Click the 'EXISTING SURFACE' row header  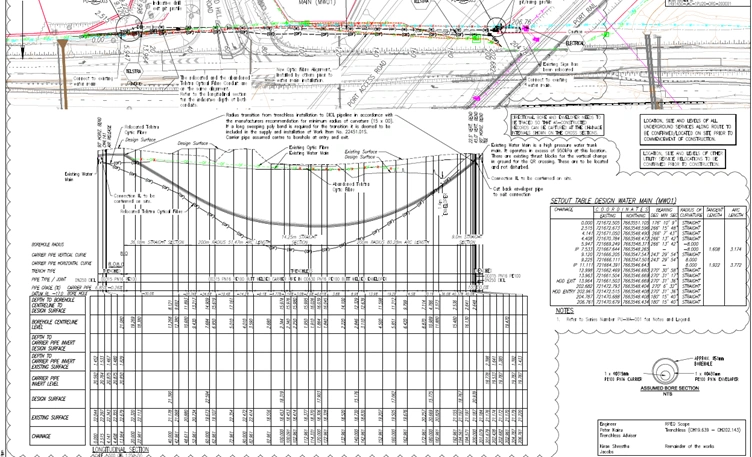[x=50, y=418]
